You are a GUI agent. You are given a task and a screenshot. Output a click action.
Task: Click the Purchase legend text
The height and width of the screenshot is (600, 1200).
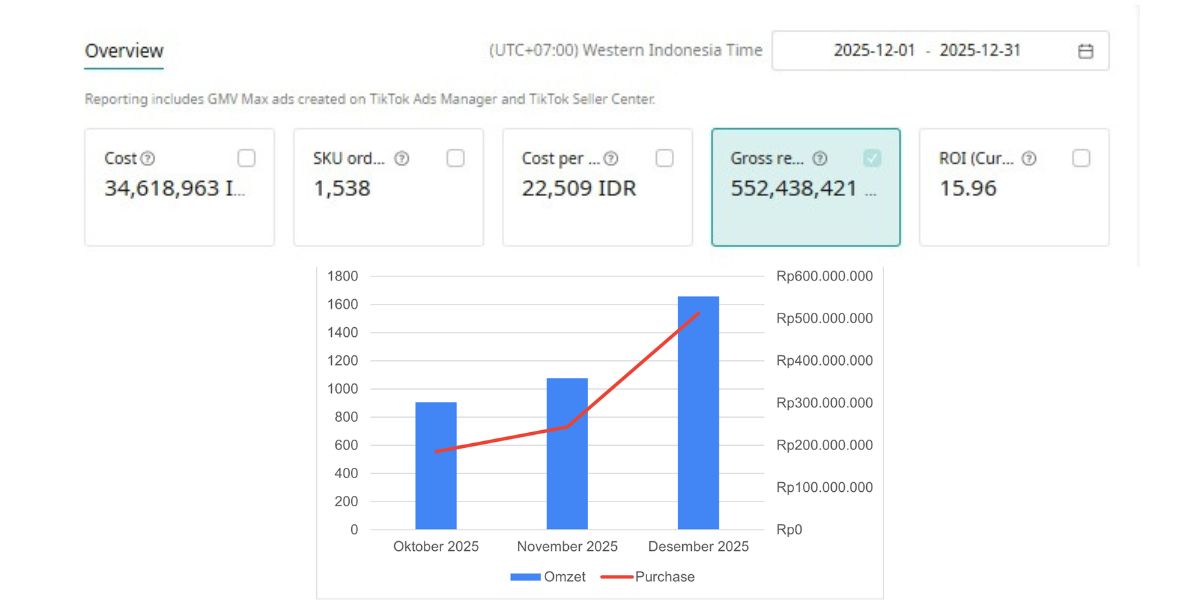pyautogui.click(x=665, y=577)
